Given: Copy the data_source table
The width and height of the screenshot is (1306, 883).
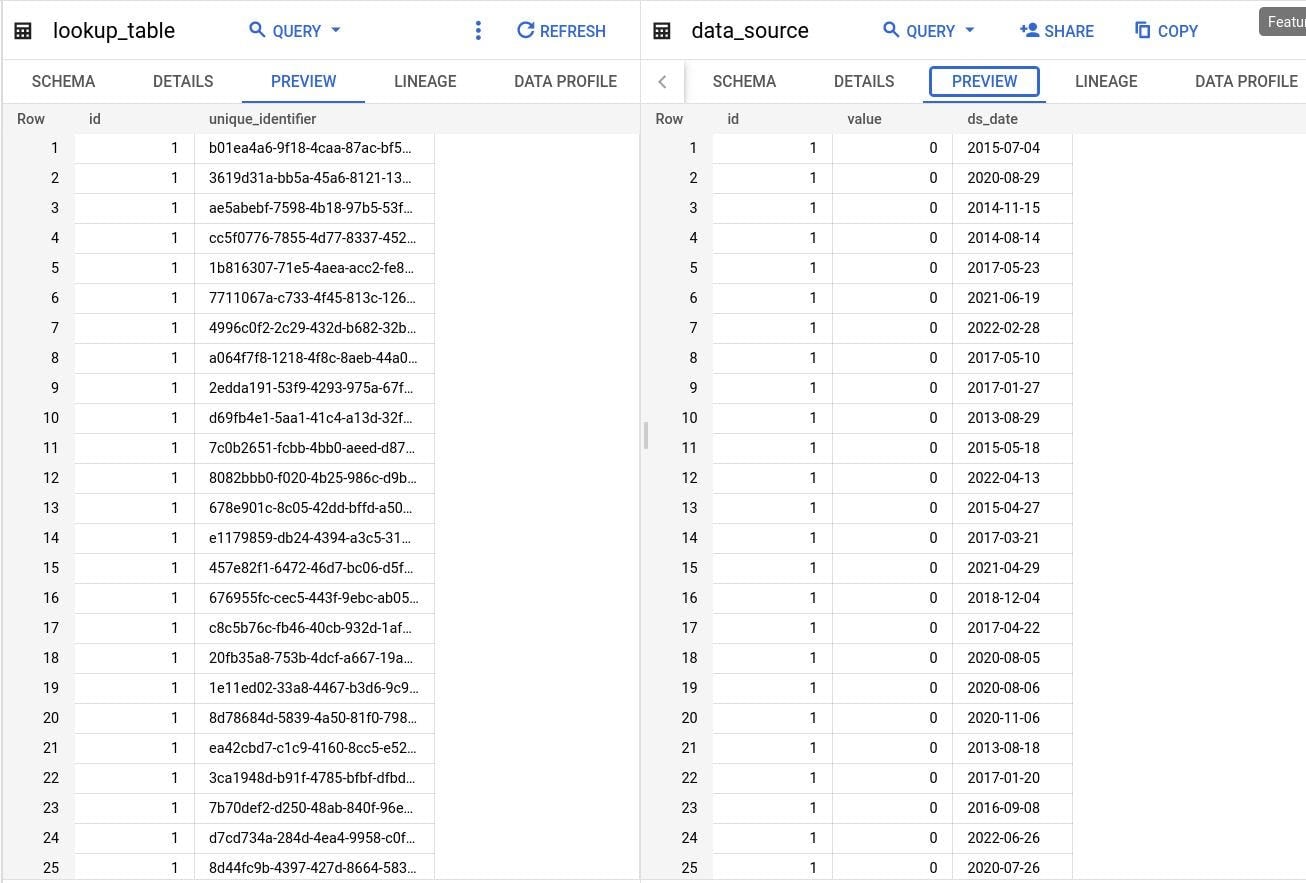Looking at the screenshot, I should [1166, 31].
